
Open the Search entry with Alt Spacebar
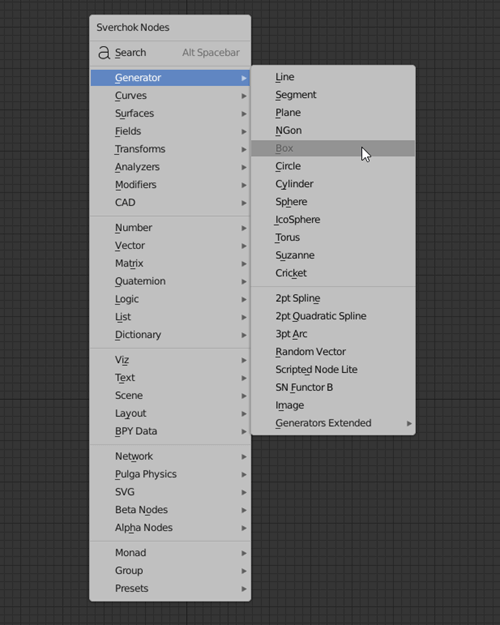pyautogui.click(x=170, y=53)
